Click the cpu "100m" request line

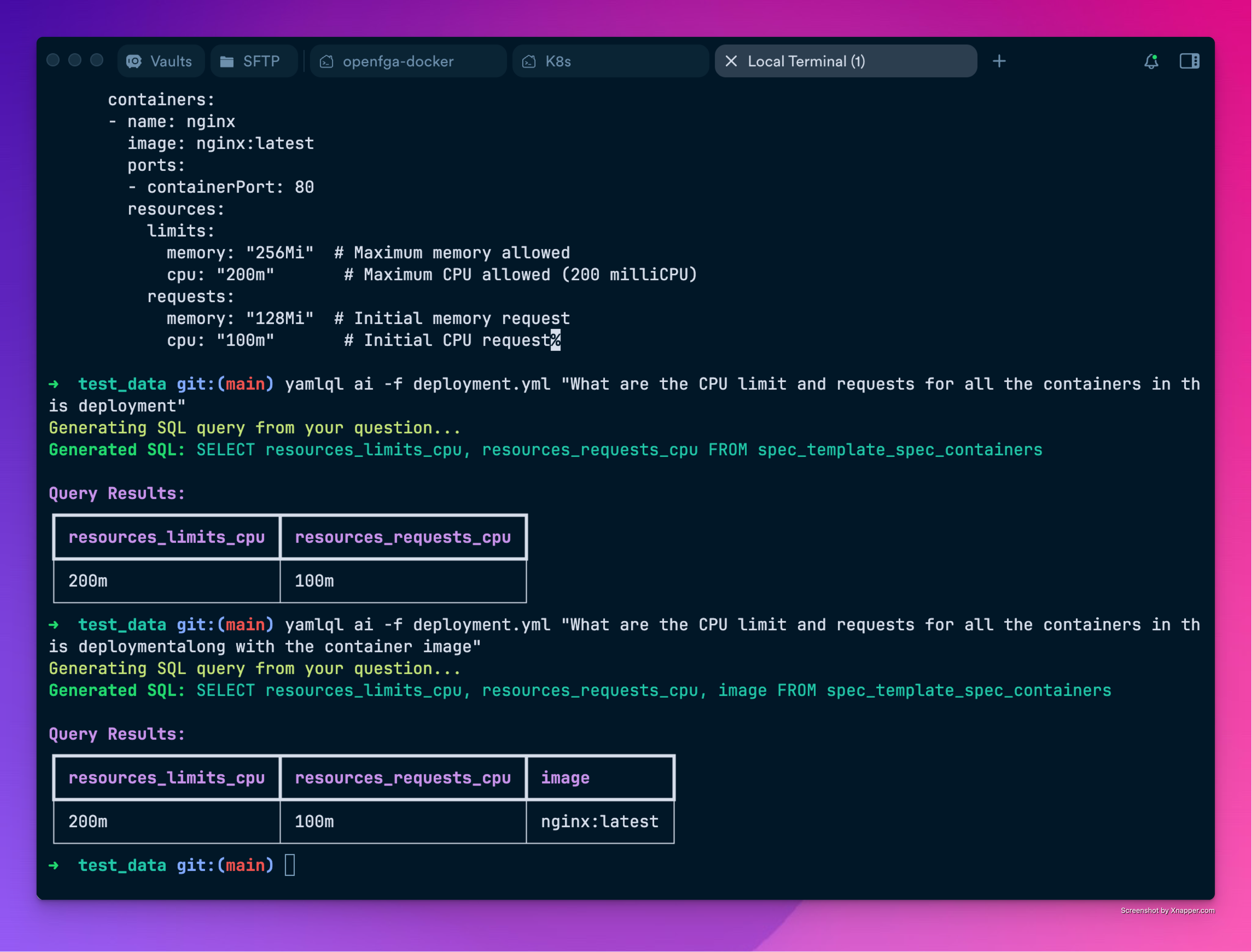pyautogui.click(x=363, y=341)
